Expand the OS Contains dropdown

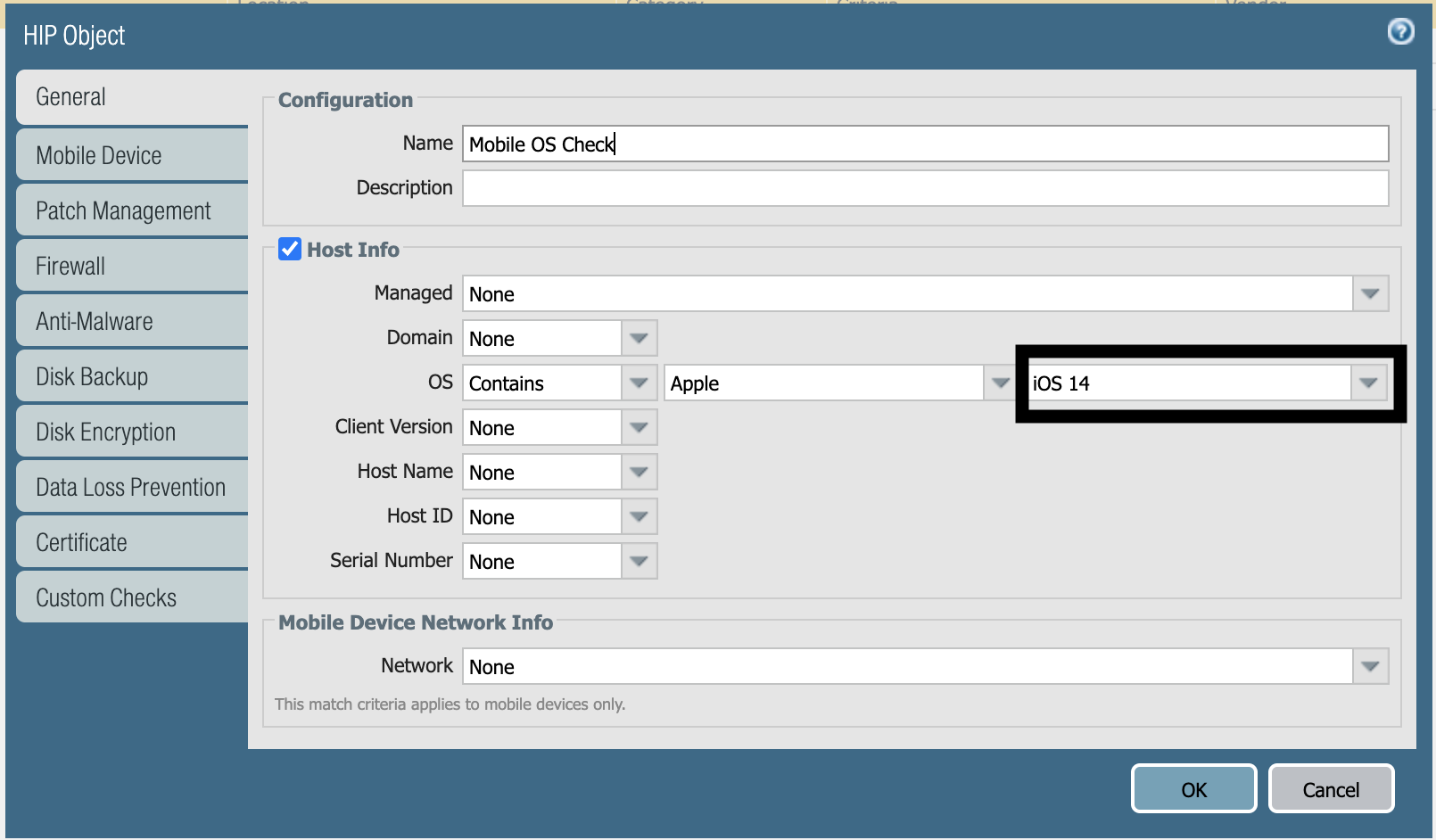point(639,383)
